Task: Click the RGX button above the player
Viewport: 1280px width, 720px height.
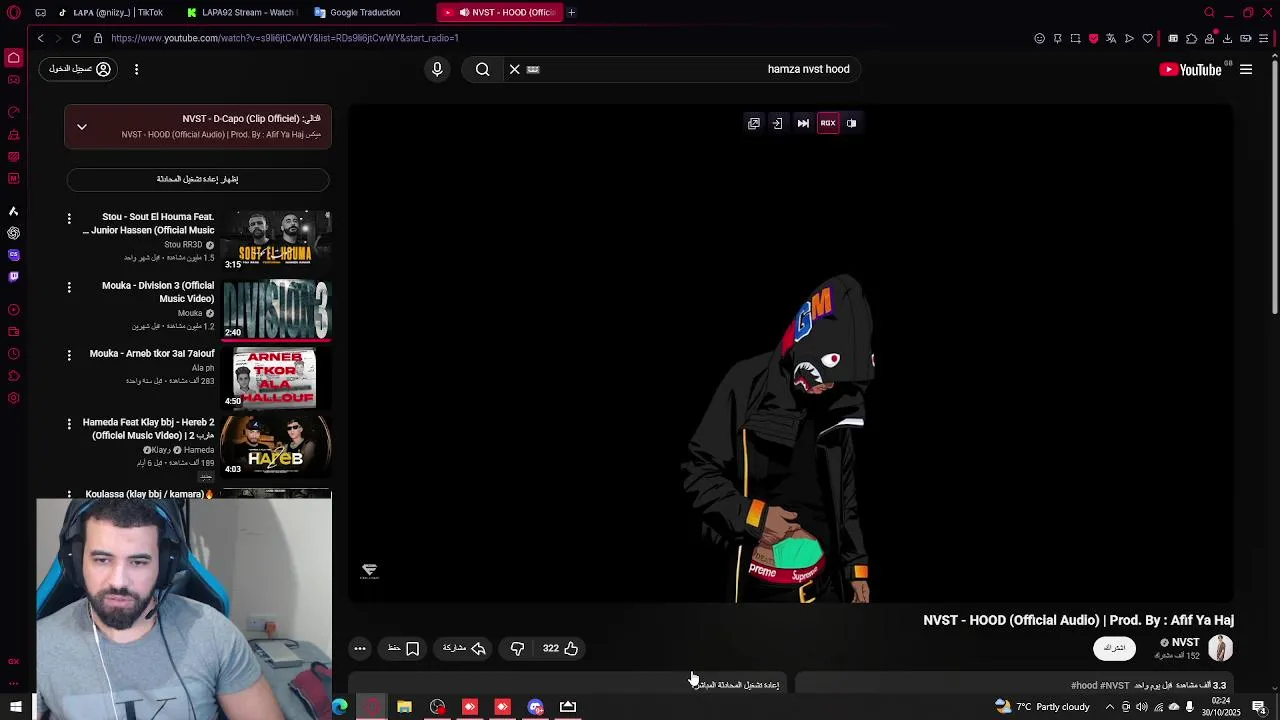Action: pyautogui.click(x=828, y=123)
